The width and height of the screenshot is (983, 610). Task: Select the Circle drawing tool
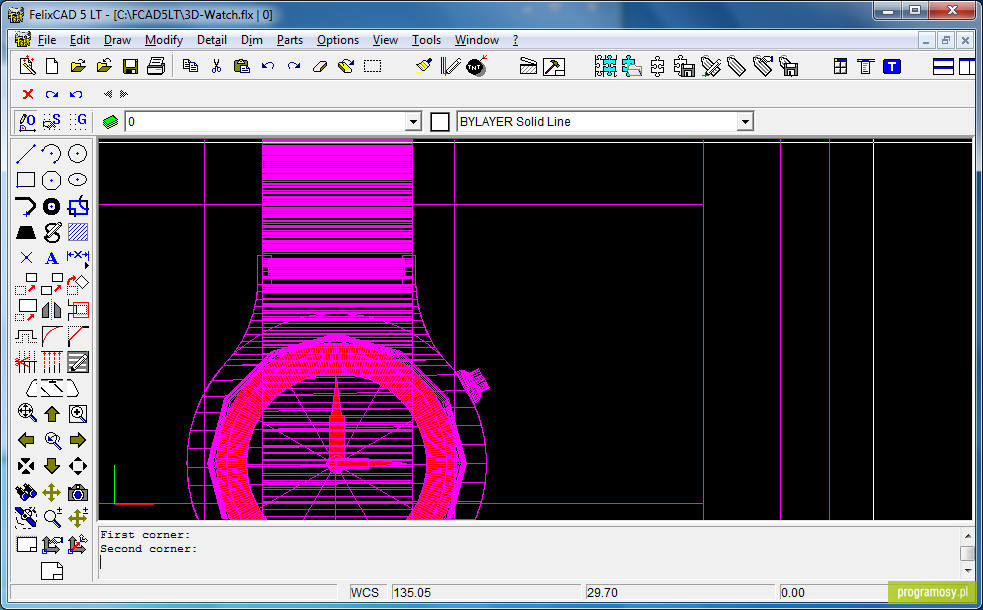click(x=77, y=154)
